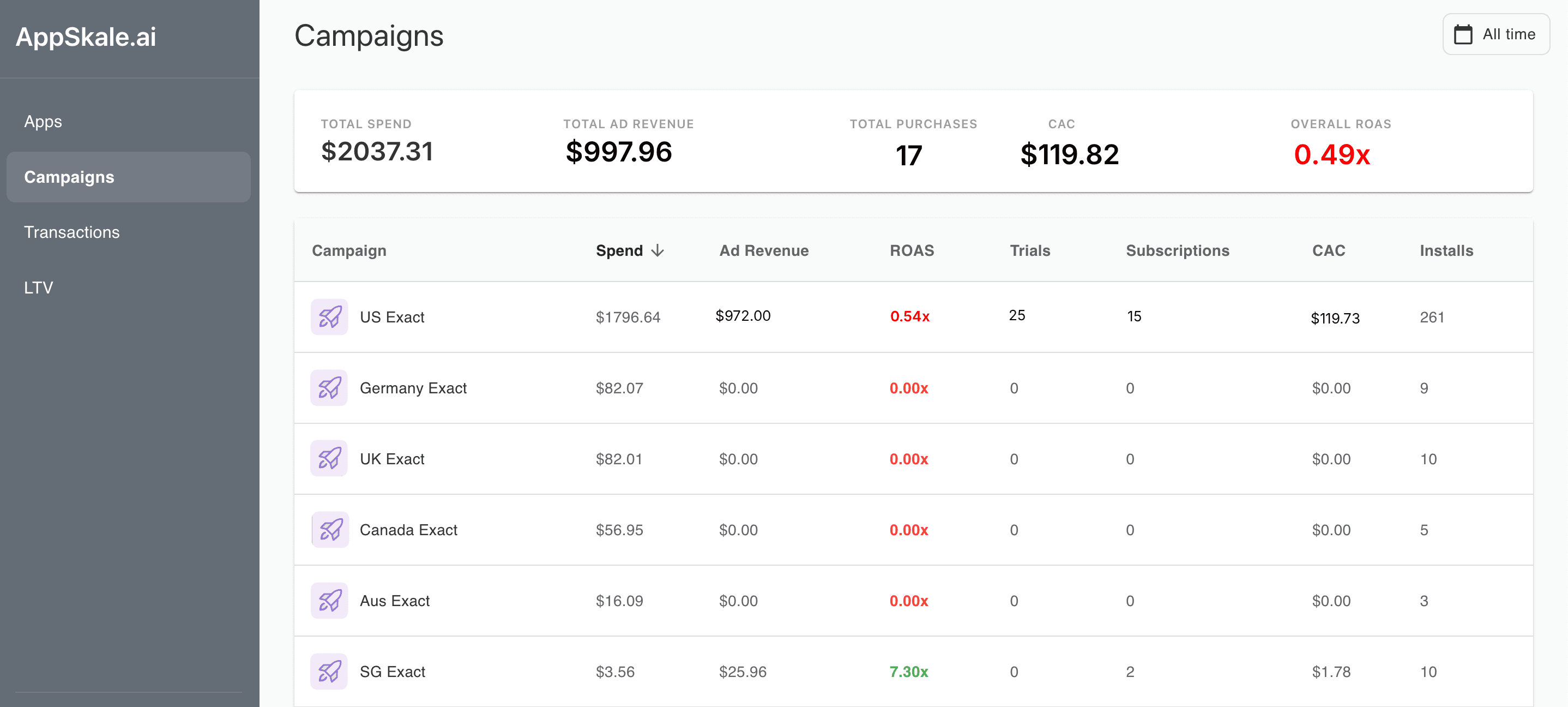The width and height of the screenshot is (1568, 707).
Task: Click the UK Exact rocket icon
Action: tap(329, 459)
